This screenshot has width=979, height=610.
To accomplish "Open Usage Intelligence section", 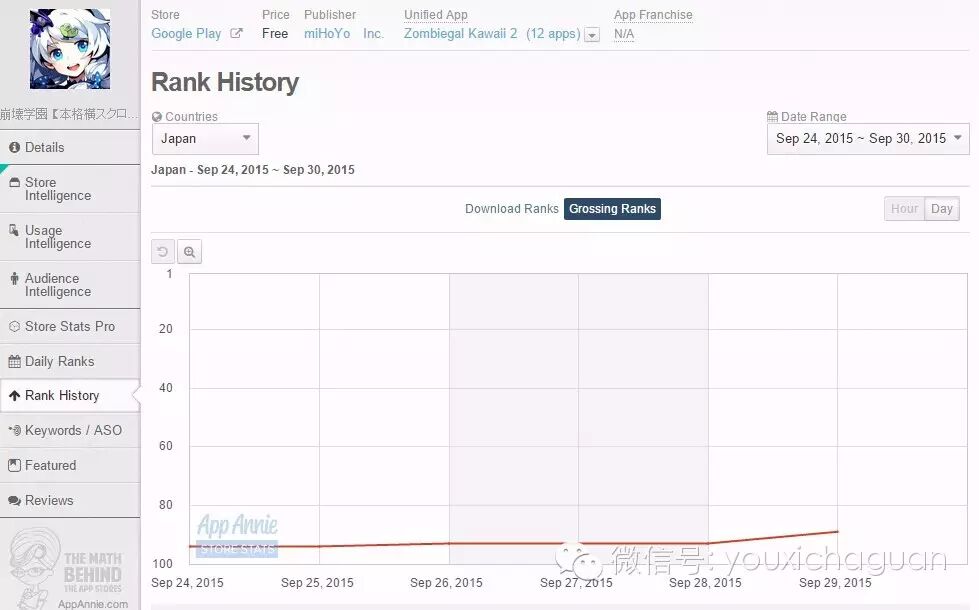I will (70, 237).
